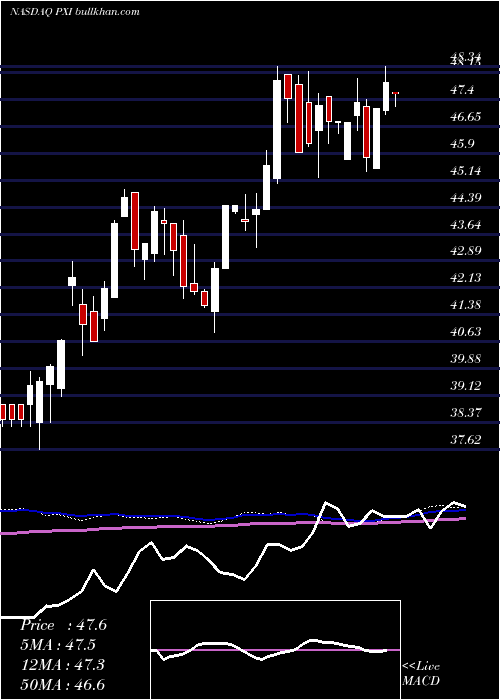The image size is (500, 700).
Task: Click the 45.9 price axis label
Action: pyautogui.click(x=462, y=144)
